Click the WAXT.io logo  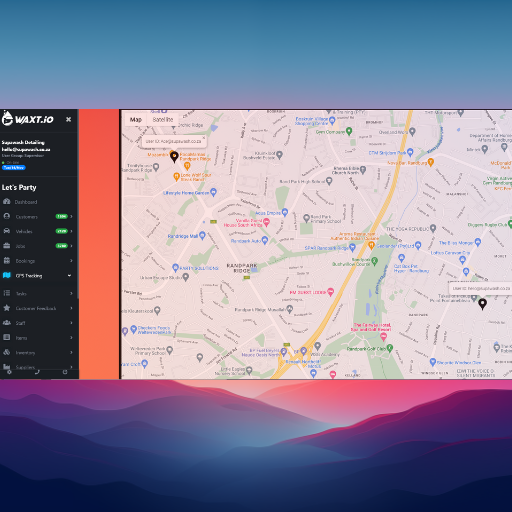coord(27,118)
